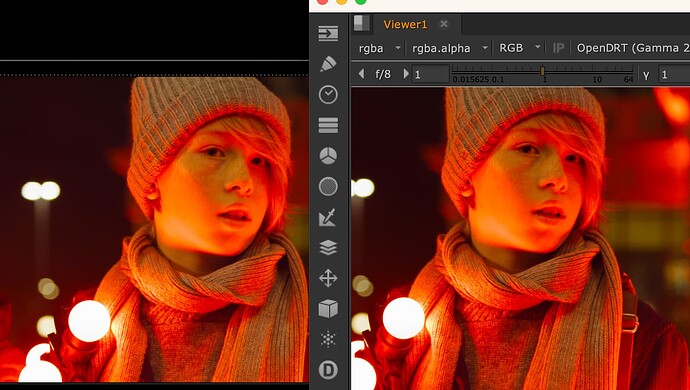690x390 pixels.
Task: Click the increase f-stop right arrow
Action: [406, 74]
